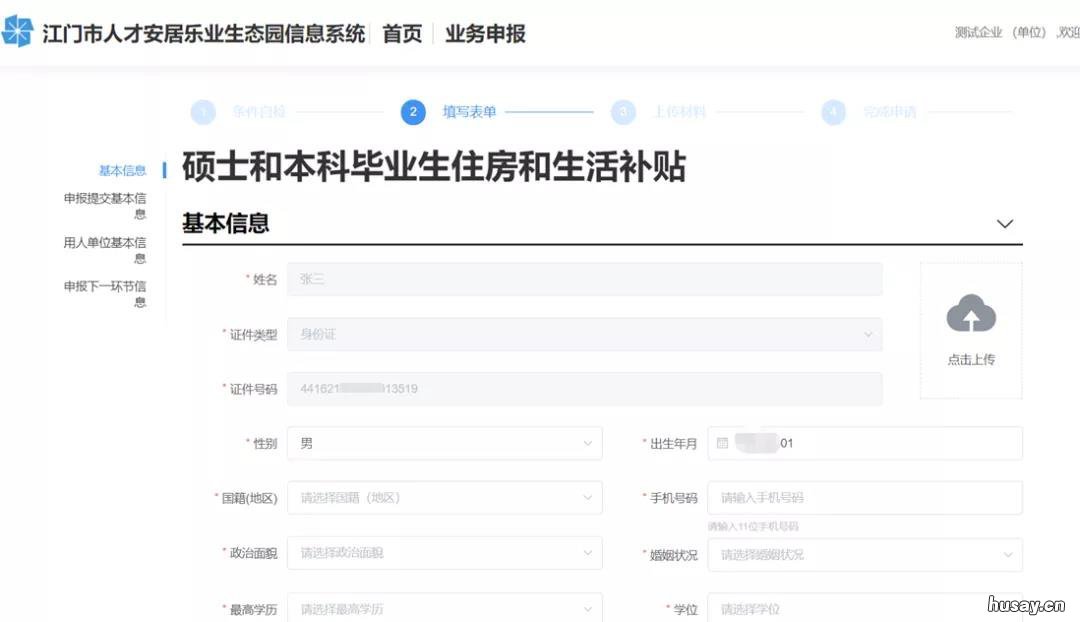
Task: Open the 性别 dropdown showing 男
Action: click(443, 442)
